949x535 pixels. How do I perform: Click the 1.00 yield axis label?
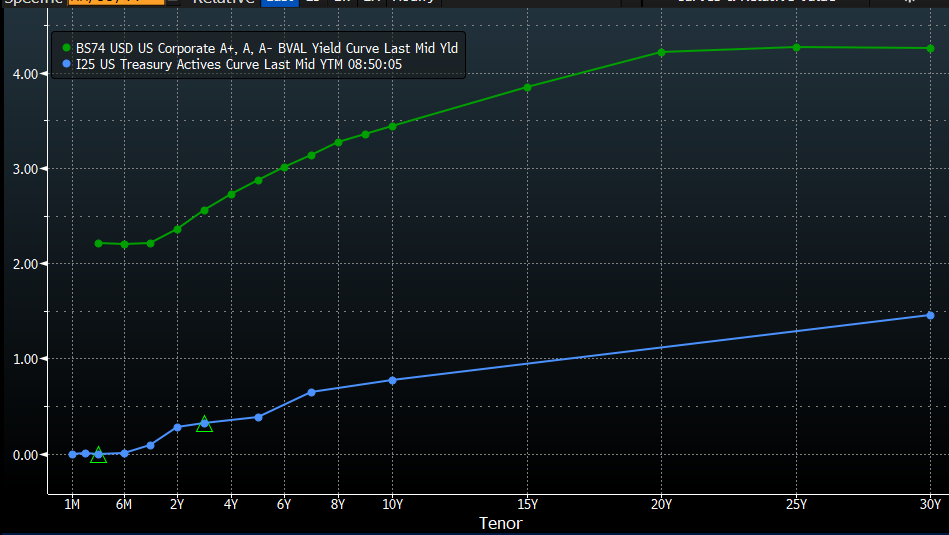coord(25,359)
